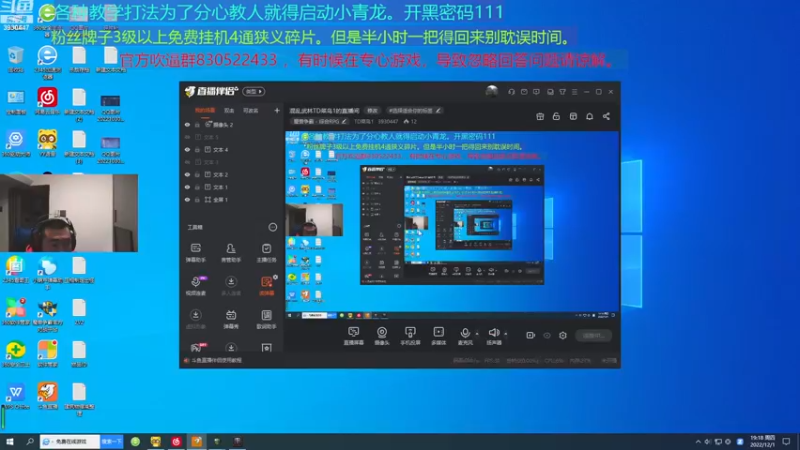The image size is (800, 450).
Task: Expand speaker volume arrow
Action: [x=506, y=334]
